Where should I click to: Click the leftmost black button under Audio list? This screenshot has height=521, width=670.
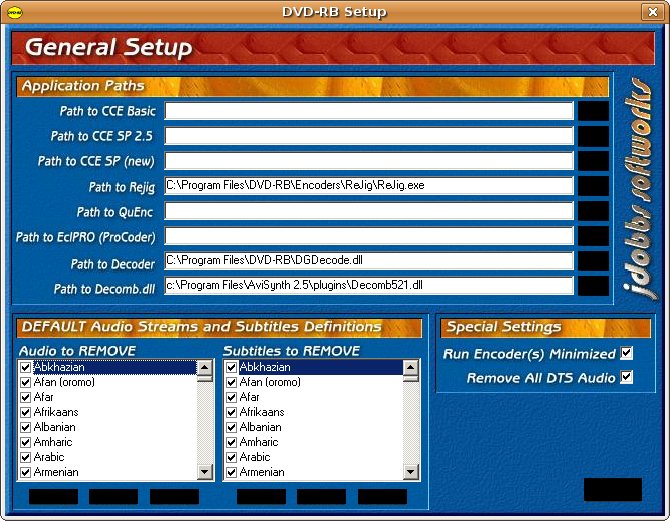click(x=53, y=497)
